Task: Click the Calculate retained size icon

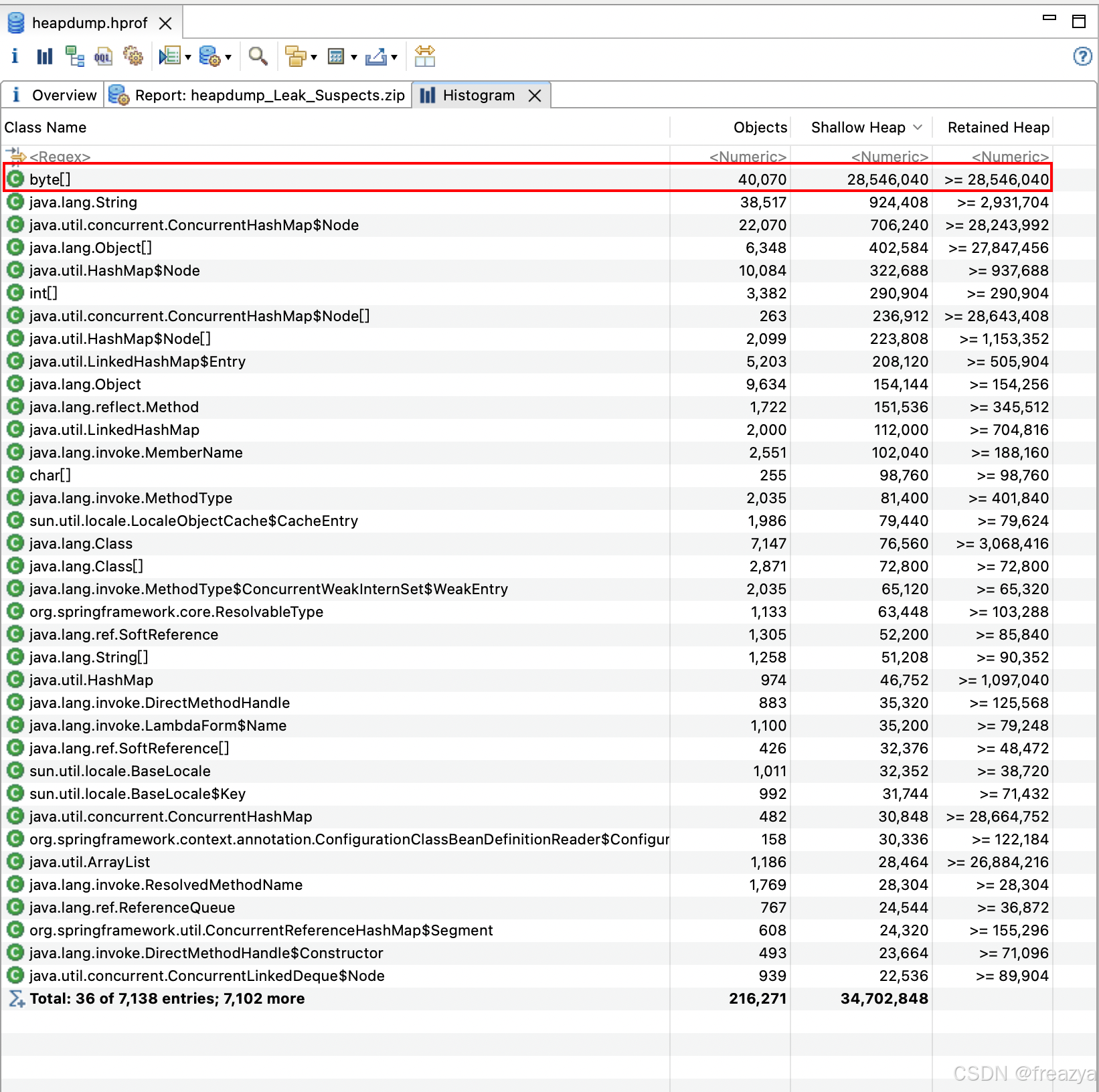Action: pyautogui.click(x=336, y=57)
